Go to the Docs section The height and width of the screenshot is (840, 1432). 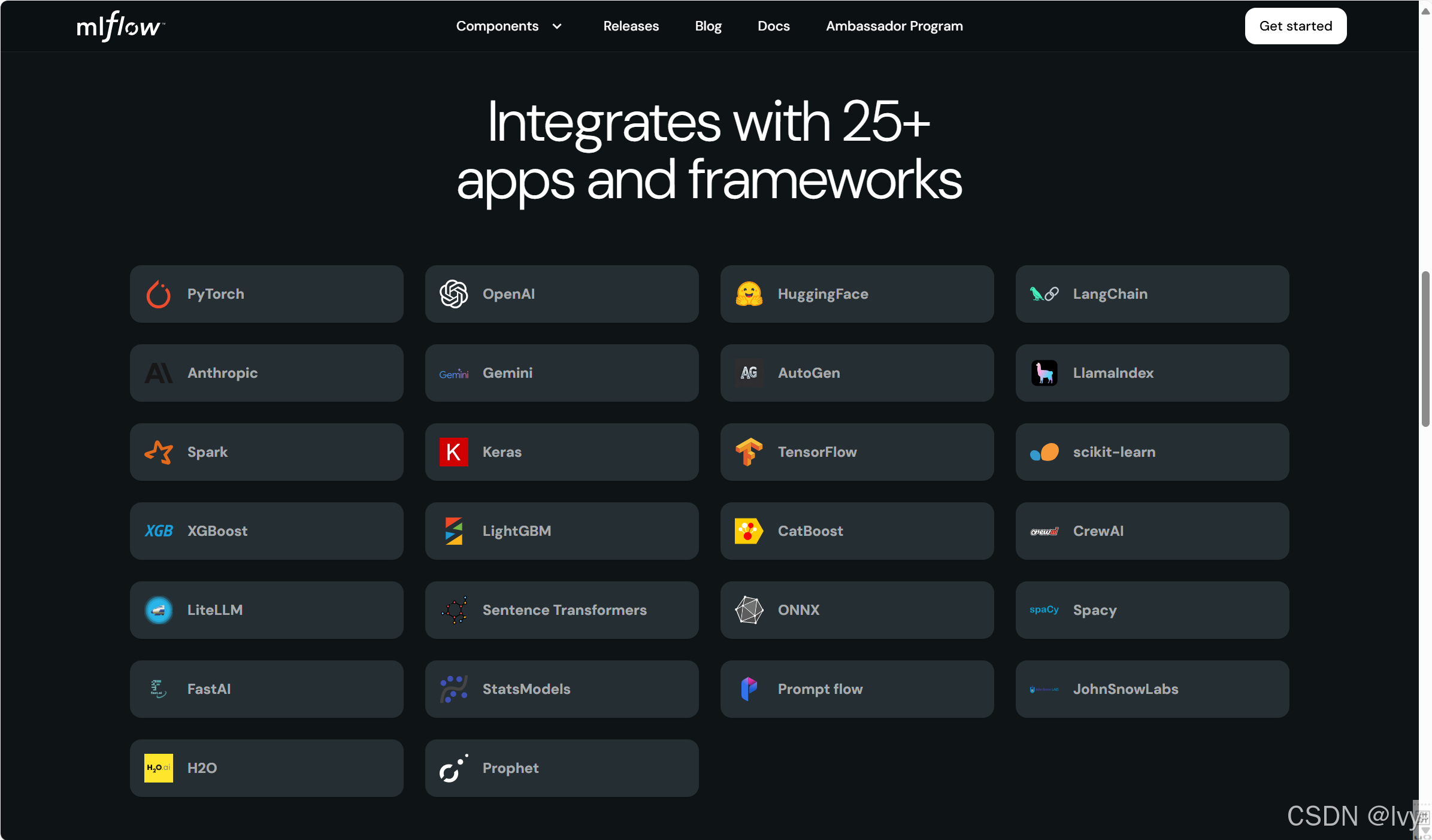pos(773,26)
